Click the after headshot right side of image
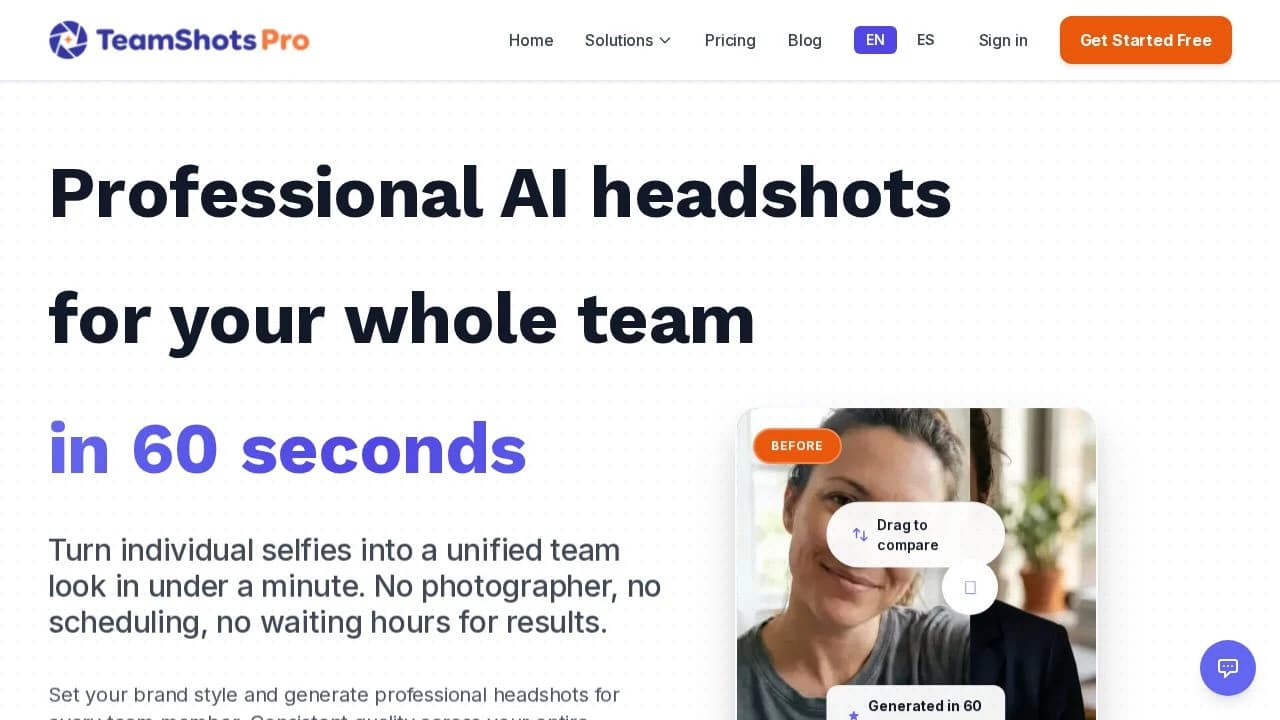Viewport: 1280px width, 720px height. (1033, 564)
